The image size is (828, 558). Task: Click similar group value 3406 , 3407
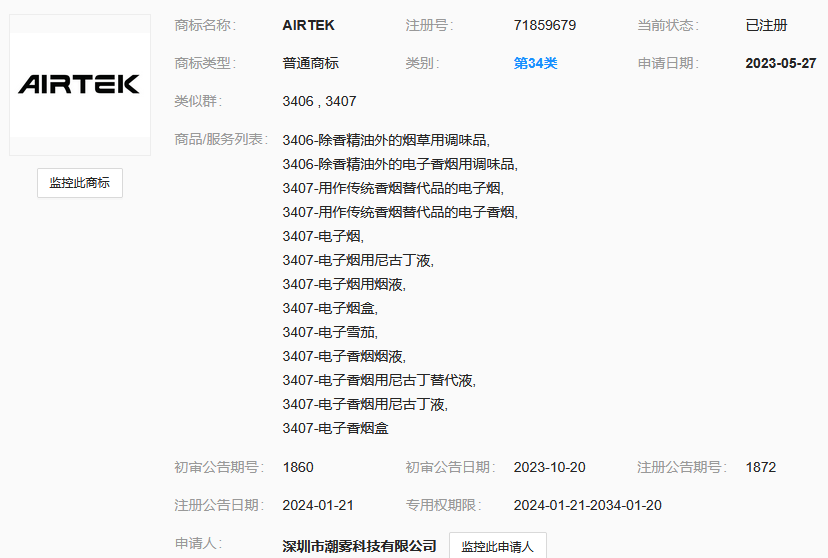319,101
